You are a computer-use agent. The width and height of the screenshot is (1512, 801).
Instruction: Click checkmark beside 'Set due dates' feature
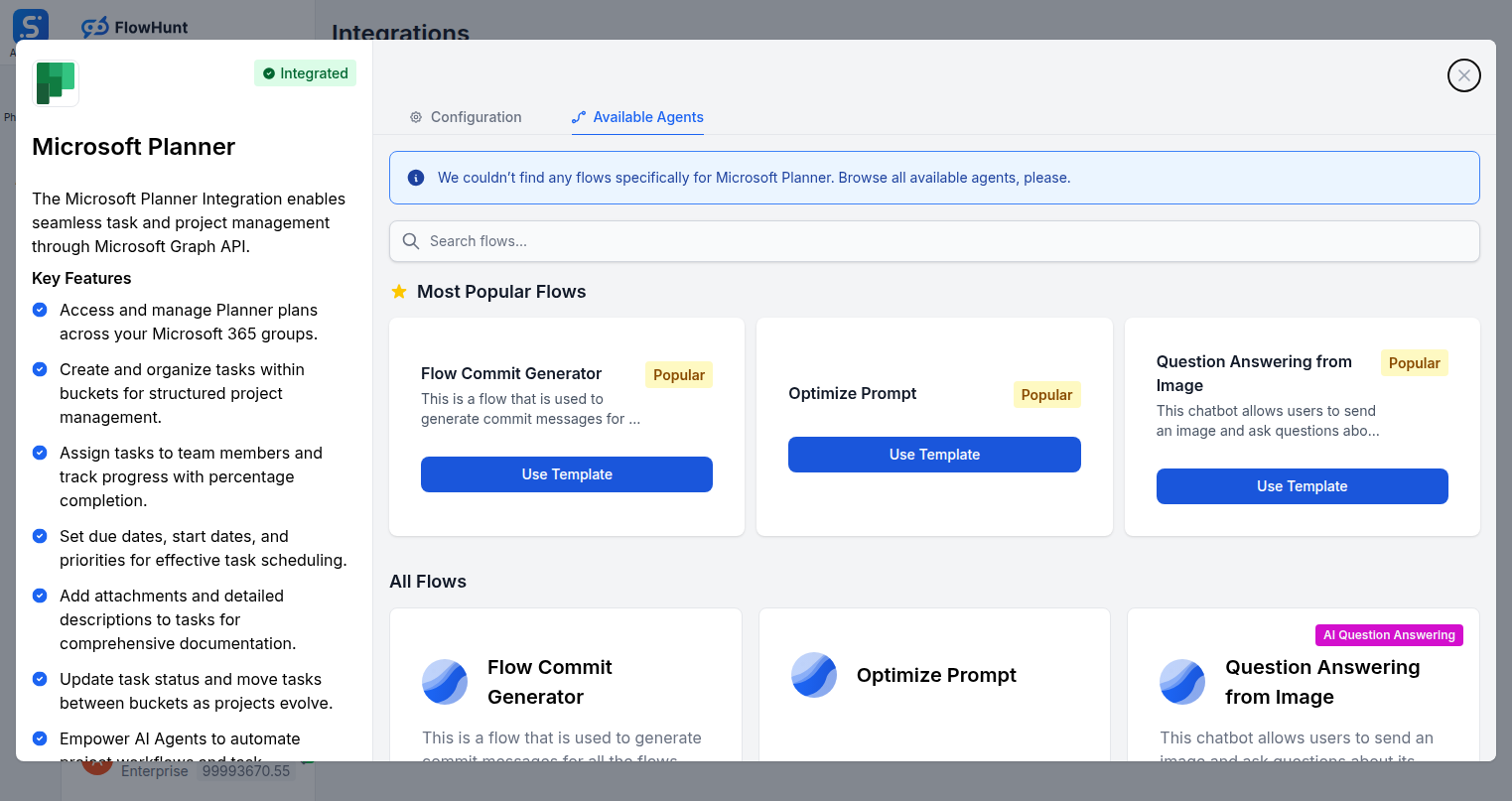[x=39, y=536]
